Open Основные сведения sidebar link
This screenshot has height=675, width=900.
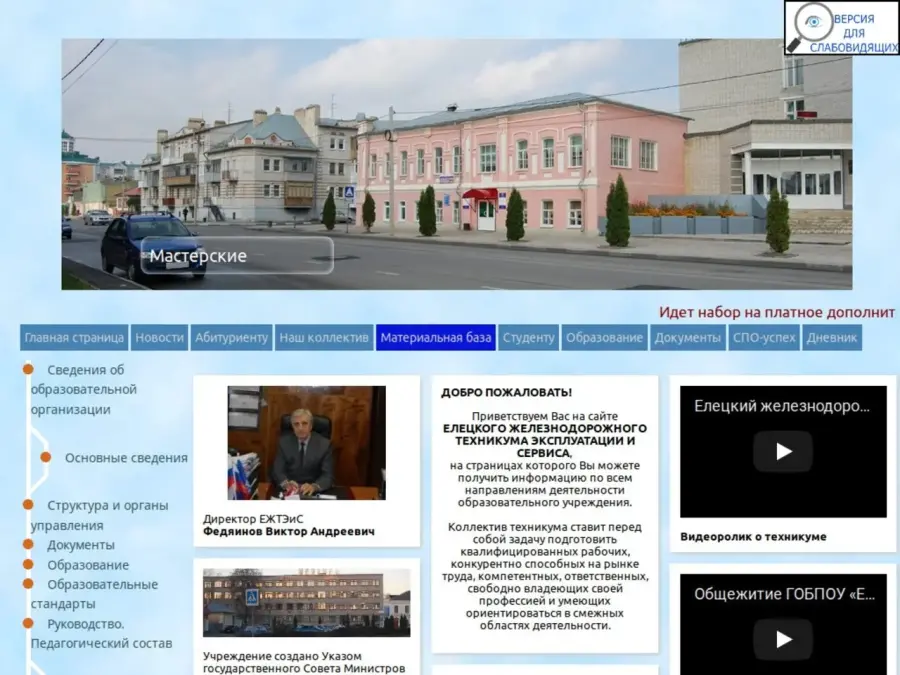[126, 458]
